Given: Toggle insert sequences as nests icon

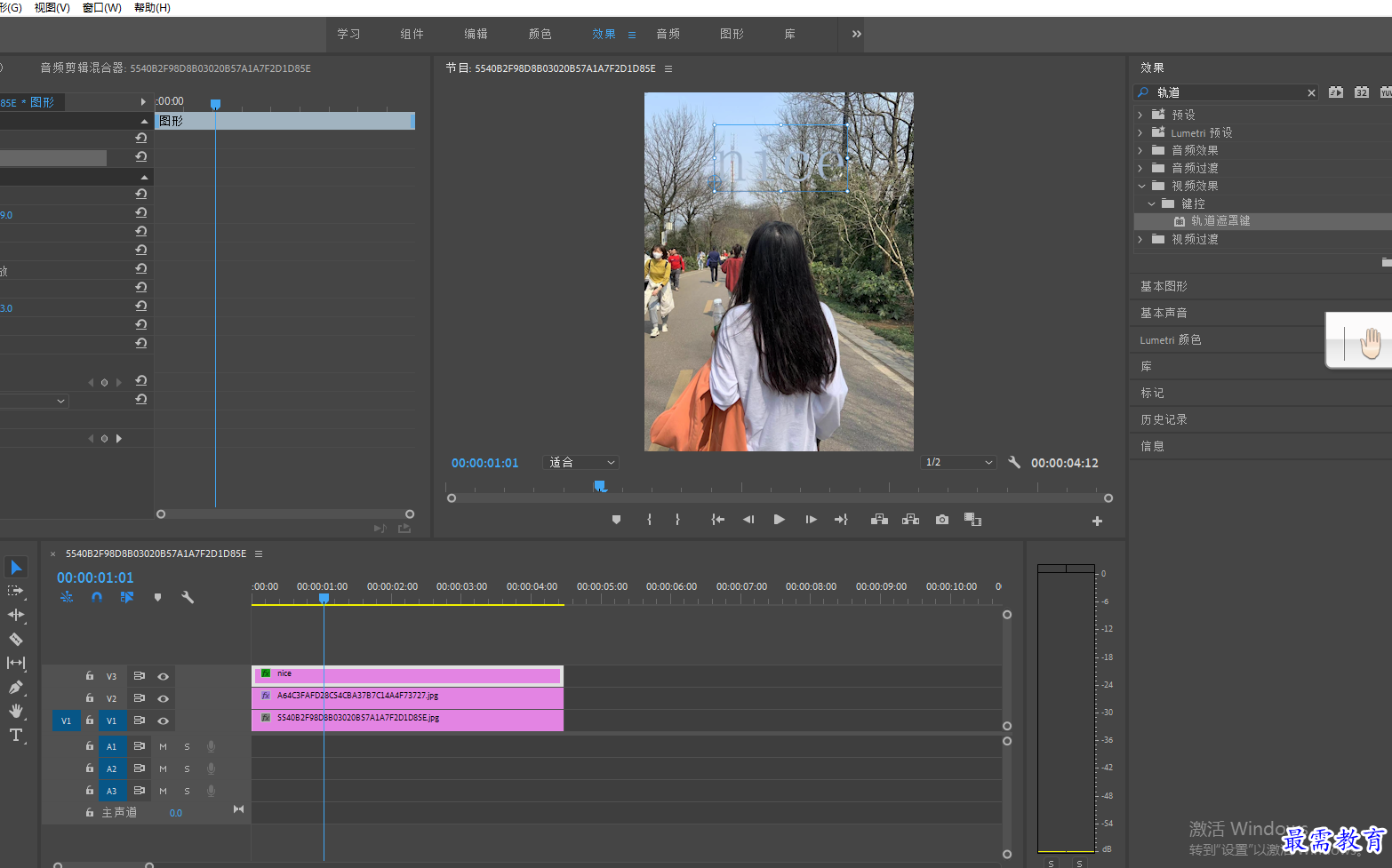Looking at the screenshot, I should 67,597.
